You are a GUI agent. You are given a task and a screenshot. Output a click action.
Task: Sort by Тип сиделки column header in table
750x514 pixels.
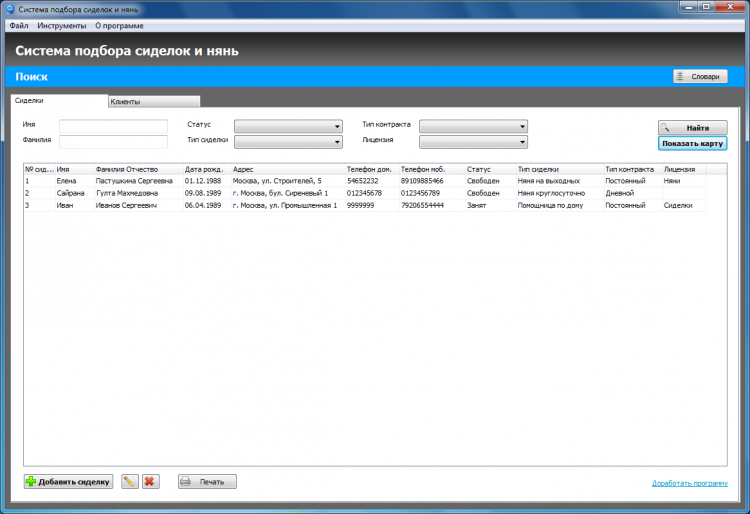click(560, 169)
